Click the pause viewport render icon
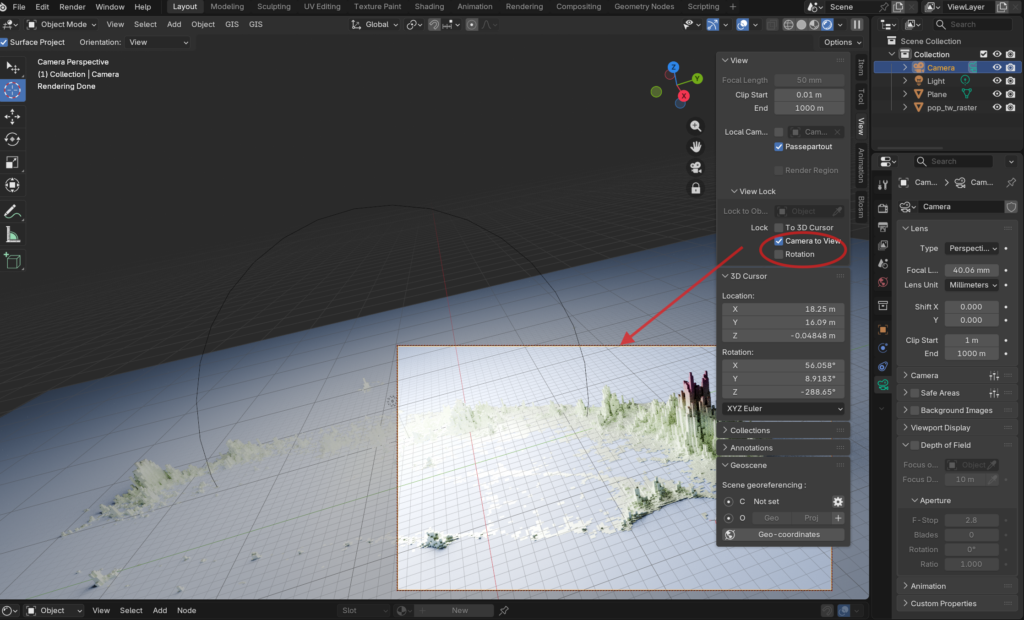 click(857, 25)
